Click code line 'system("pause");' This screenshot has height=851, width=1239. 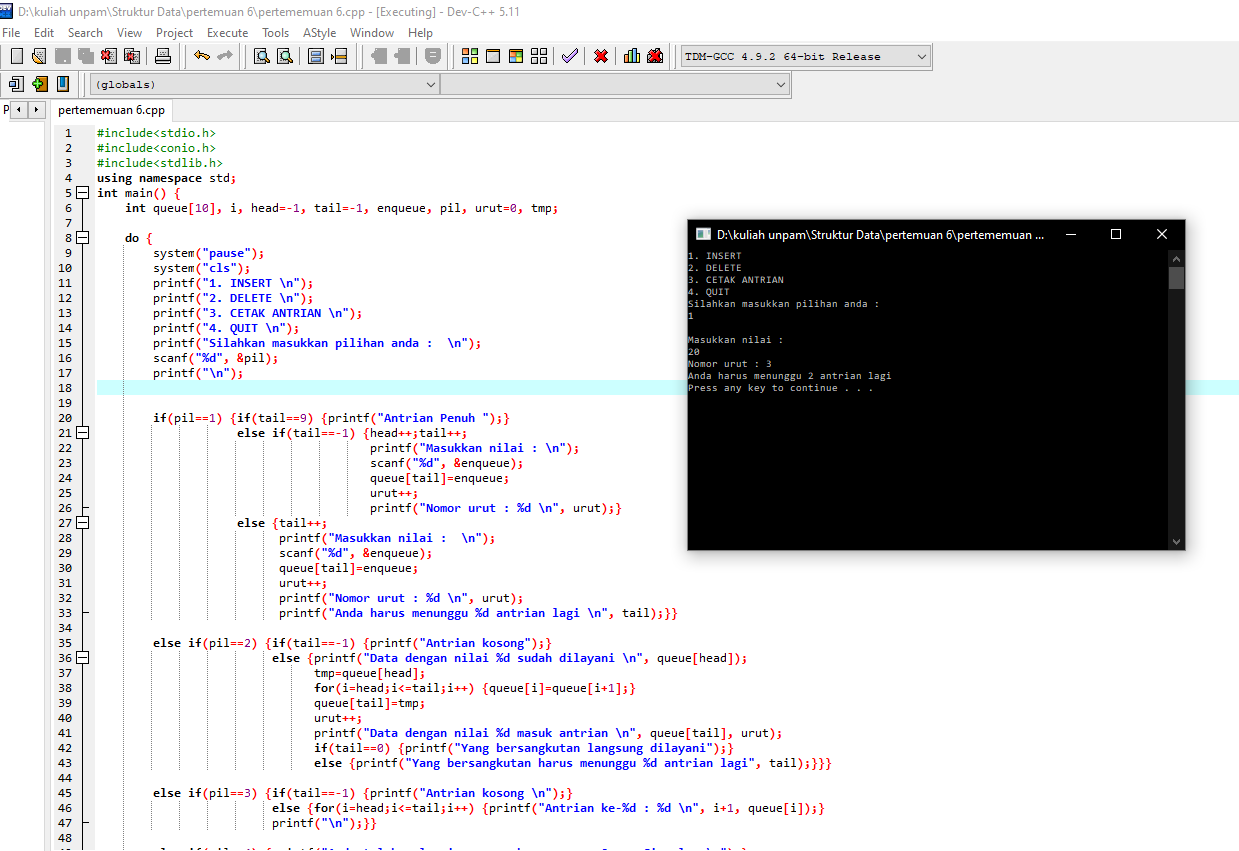209,253
